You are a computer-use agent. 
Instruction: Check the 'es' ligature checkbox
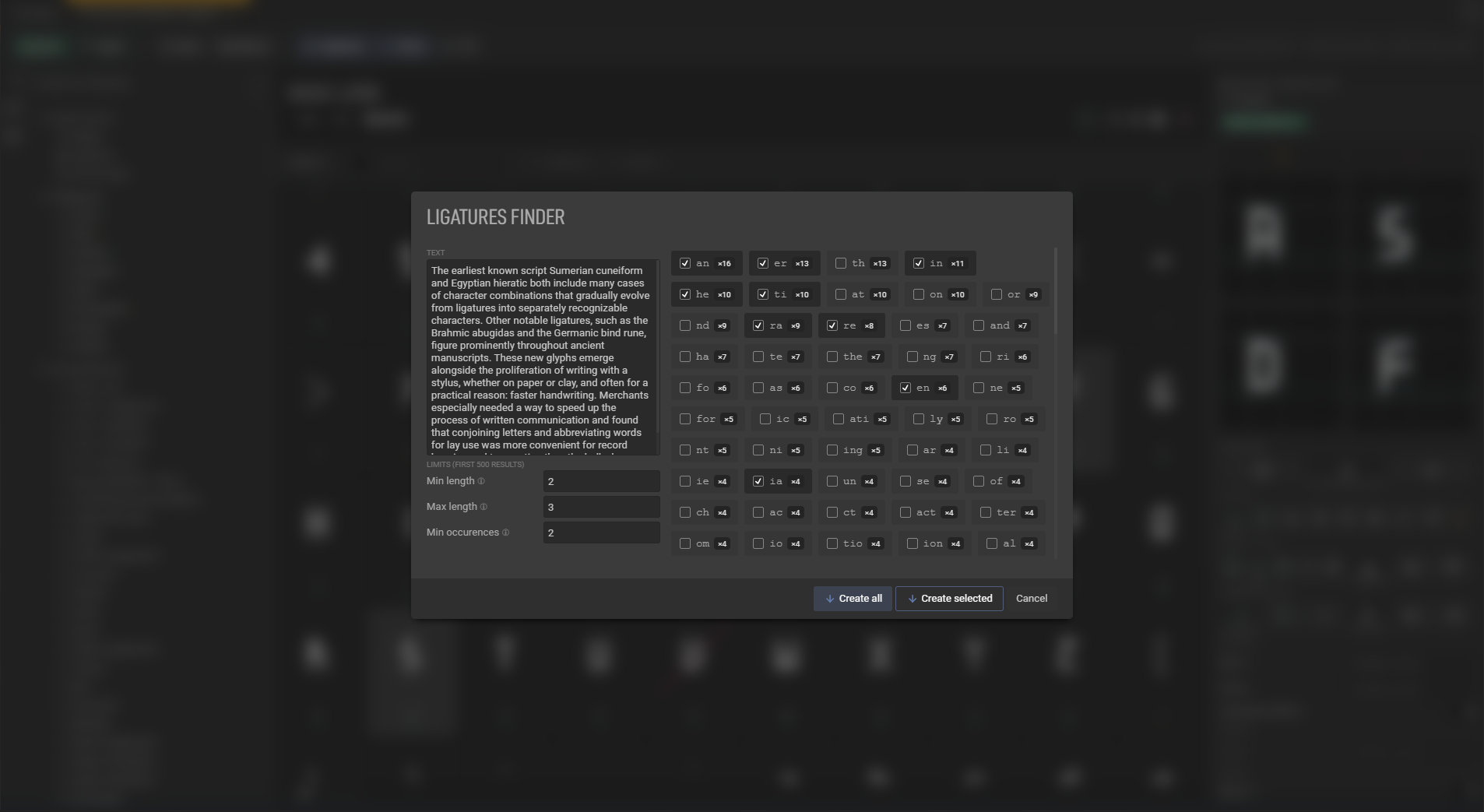pyautogui.click(x=906, y=325)
